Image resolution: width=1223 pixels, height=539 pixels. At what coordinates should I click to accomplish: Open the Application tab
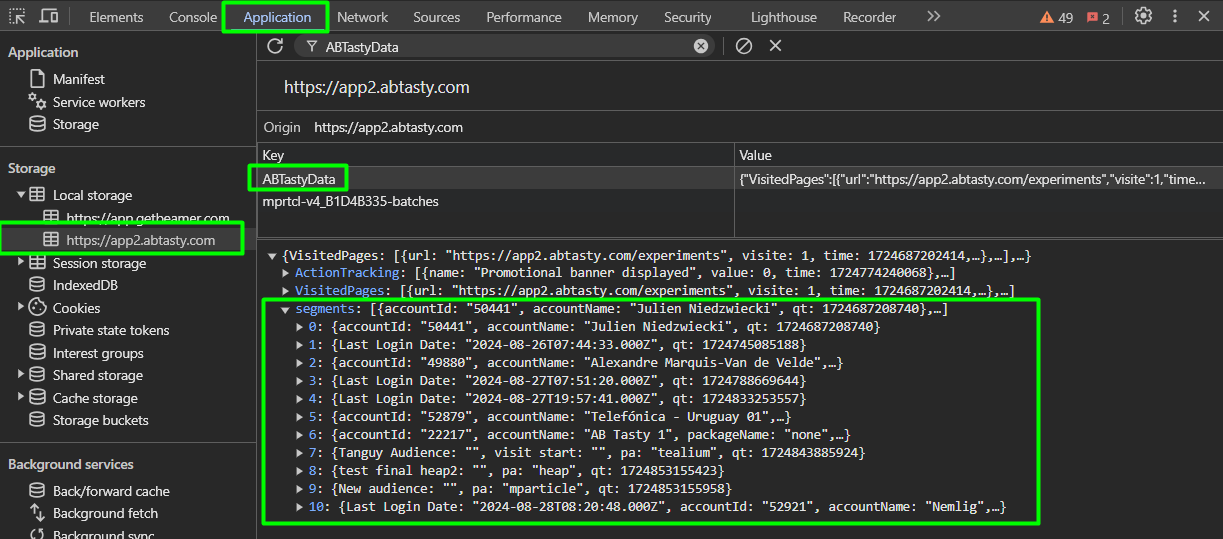(277, 17)
